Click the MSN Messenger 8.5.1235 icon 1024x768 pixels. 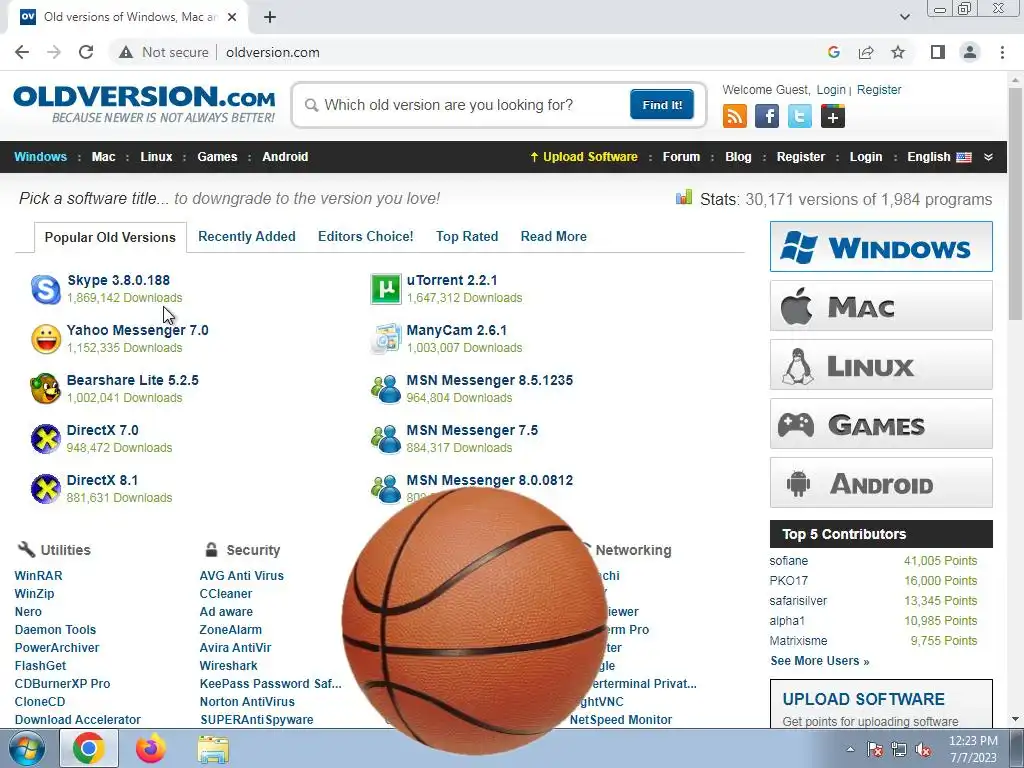click(386, 389)
